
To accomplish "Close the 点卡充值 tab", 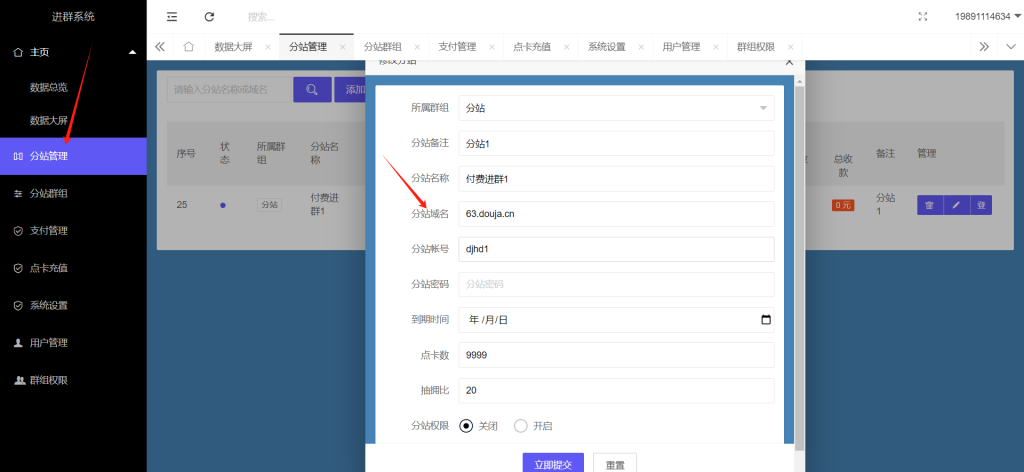I will tap(566, 47).
